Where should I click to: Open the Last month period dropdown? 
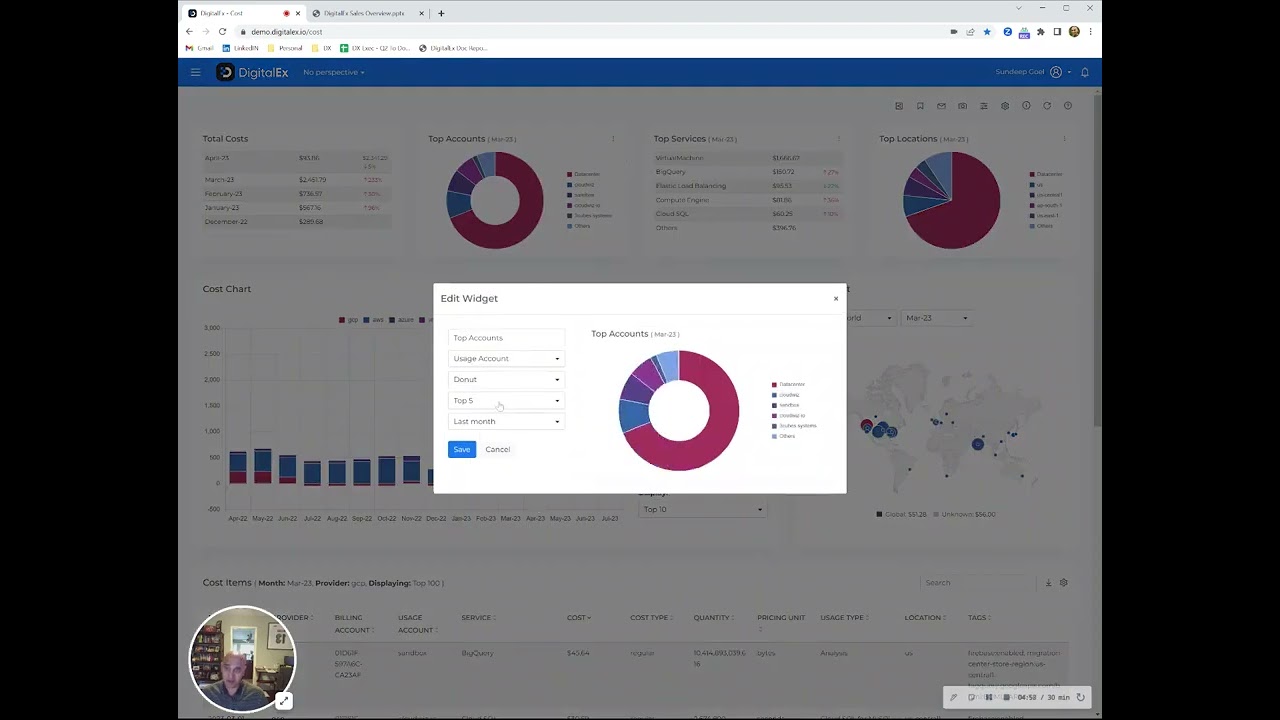click(506, 422)
